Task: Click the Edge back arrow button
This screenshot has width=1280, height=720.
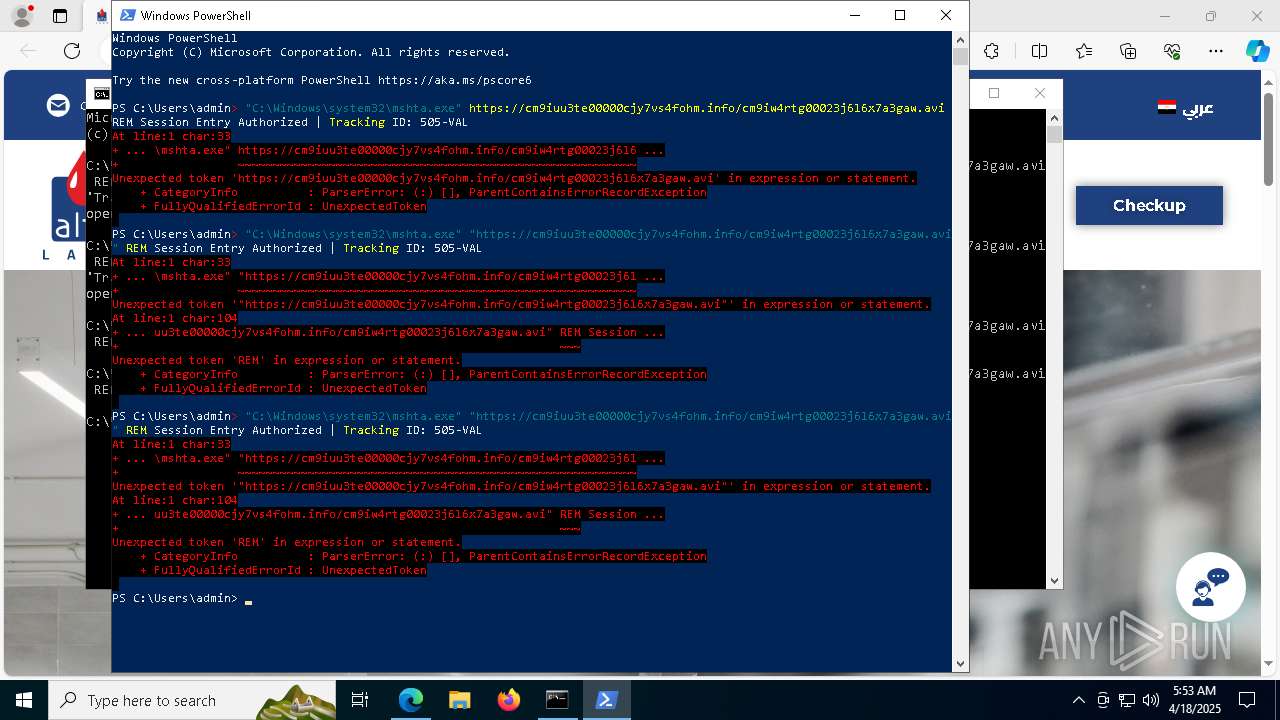Action: [x=28, y=51]
